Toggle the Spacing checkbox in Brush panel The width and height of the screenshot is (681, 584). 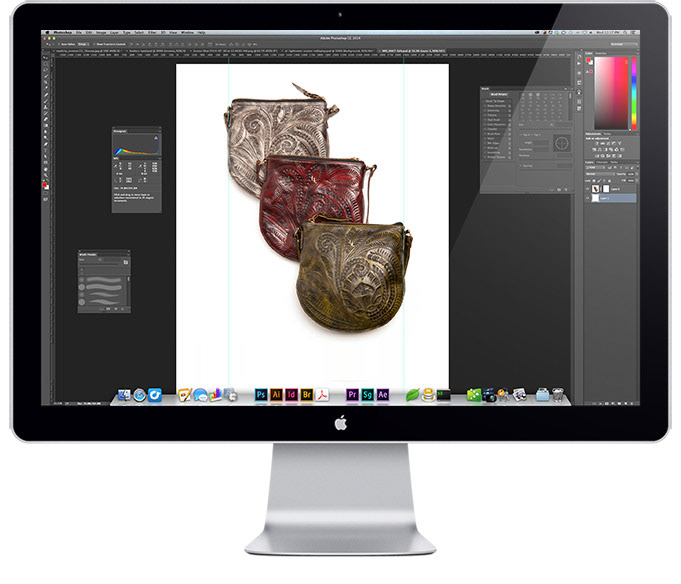click(x=521, y=166)
